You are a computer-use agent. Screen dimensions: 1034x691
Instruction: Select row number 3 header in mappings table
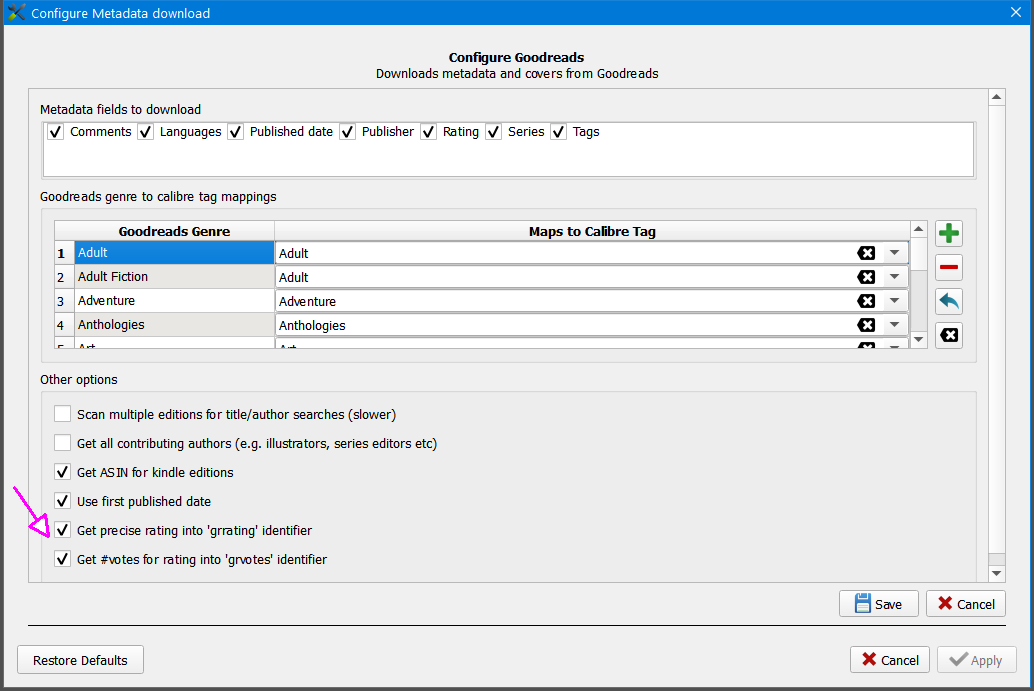[64, 301]
